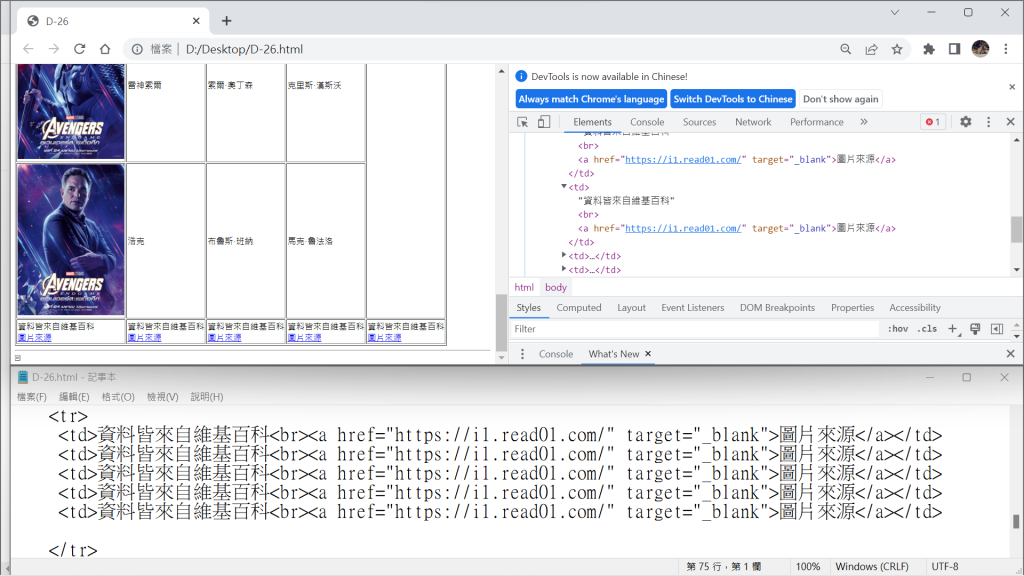Expand the last collapsed td node

coord(564,269)
